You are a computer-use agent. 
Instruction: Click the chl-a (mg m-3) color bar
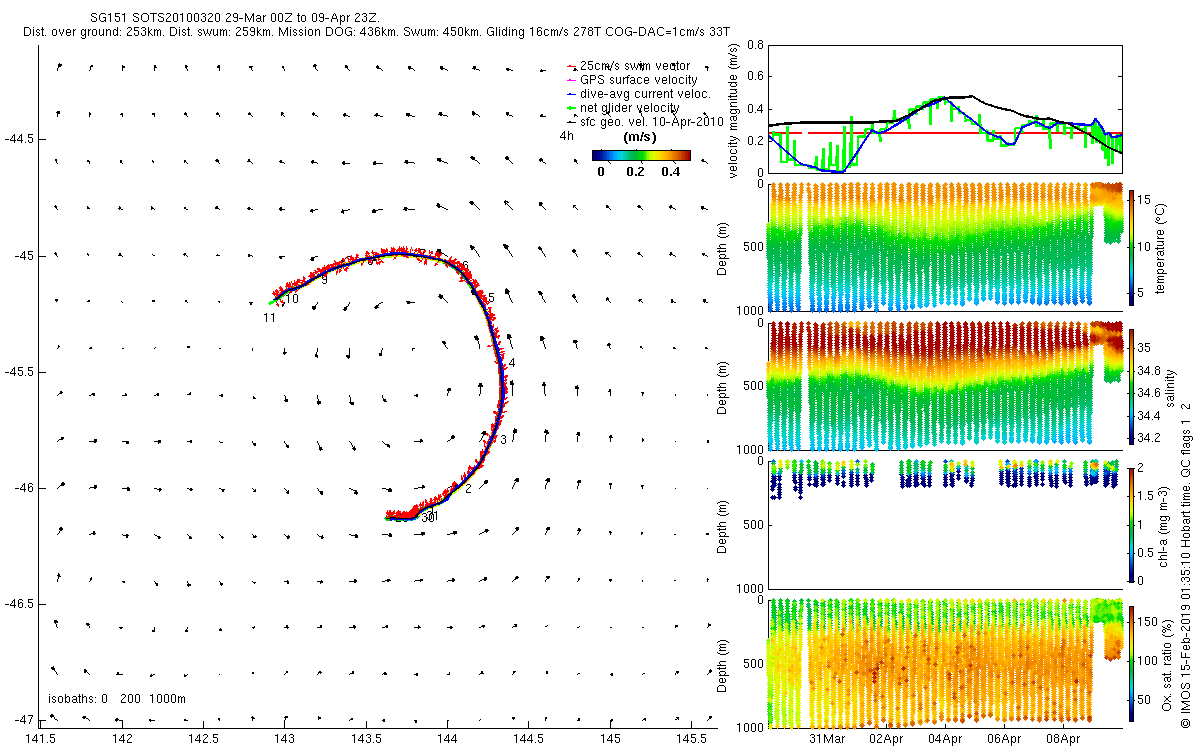[x=1131, y=524]
